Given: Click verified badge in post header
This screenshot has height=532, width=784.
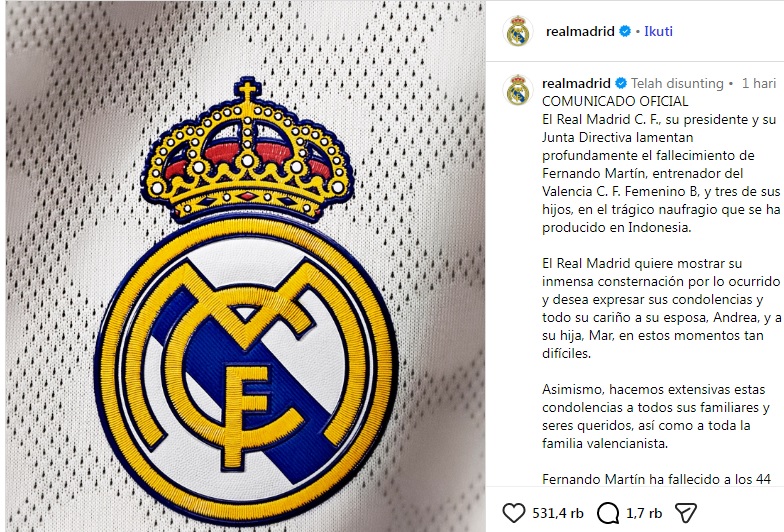Looking at the screenshot, I should (625, 31).
